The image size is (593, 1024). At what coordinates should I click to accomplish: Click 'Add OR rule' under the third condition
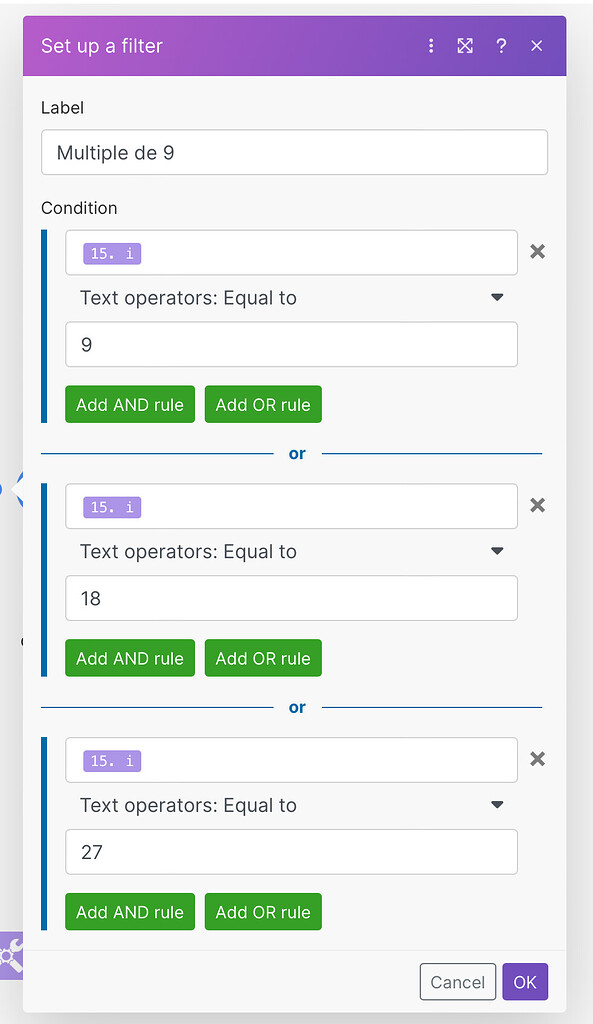pos(263,911)
